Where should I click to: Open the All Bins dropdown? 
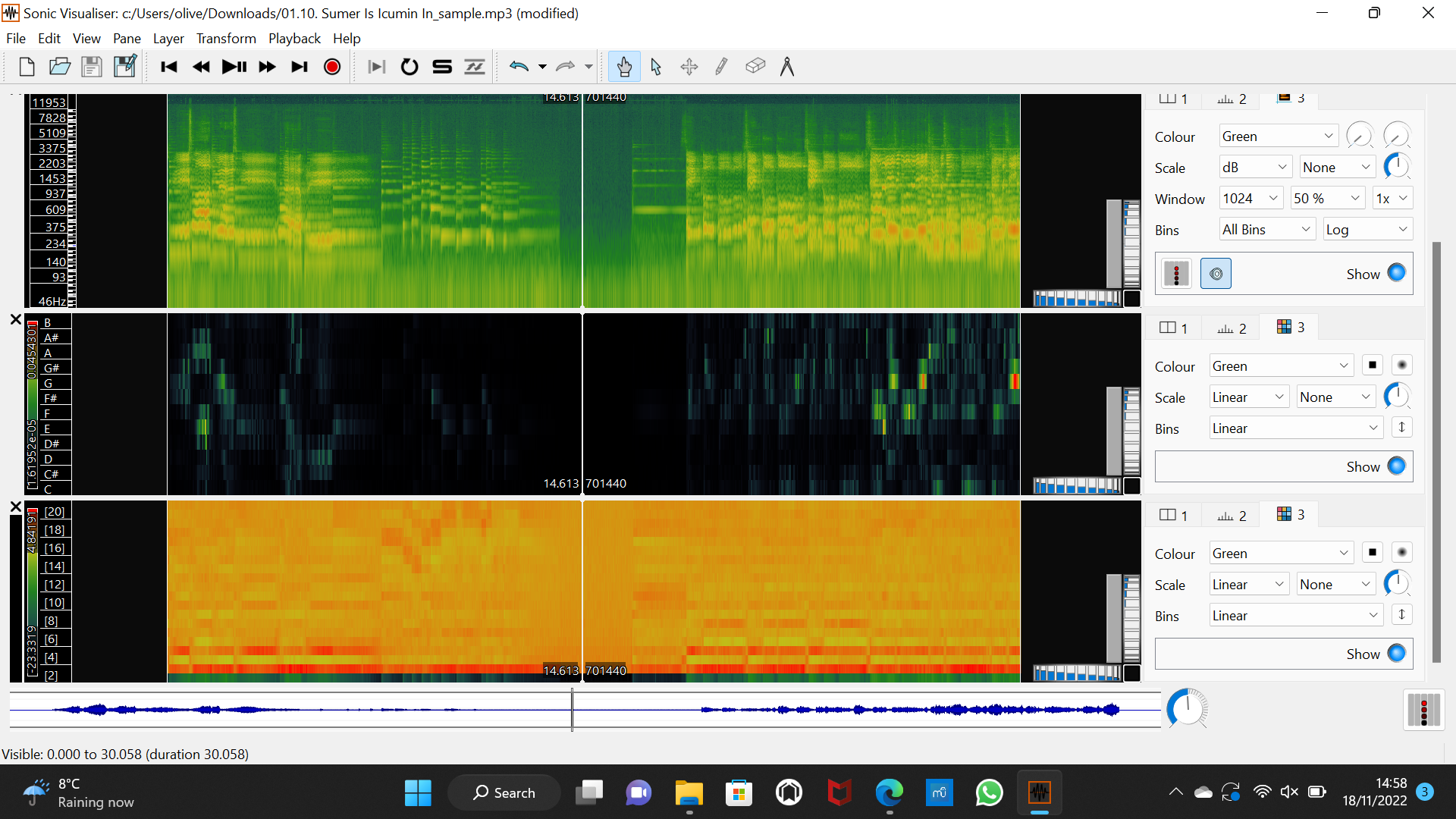[1267, 230]
